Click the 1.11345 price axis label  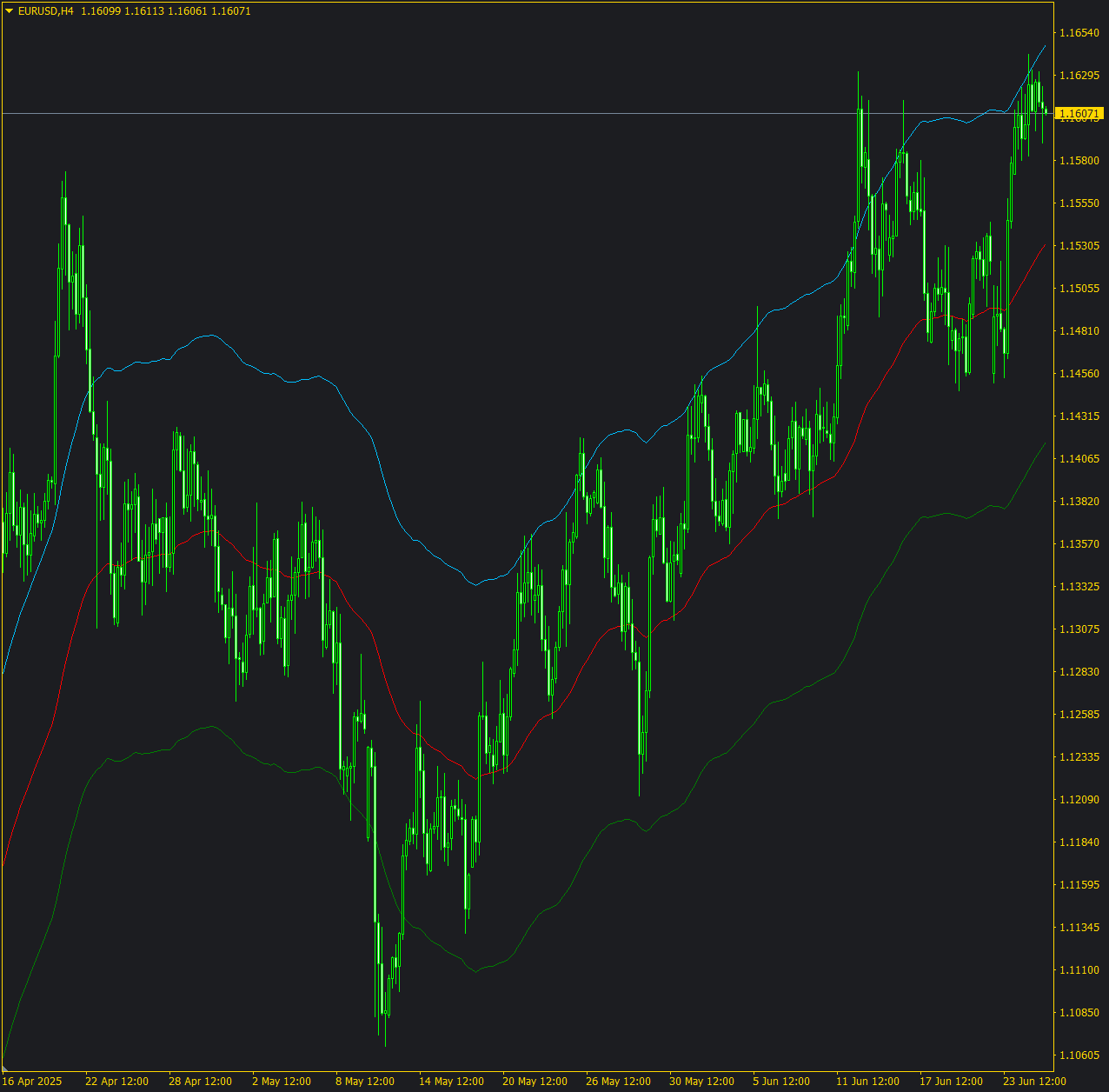click(x=1079, y=928)
